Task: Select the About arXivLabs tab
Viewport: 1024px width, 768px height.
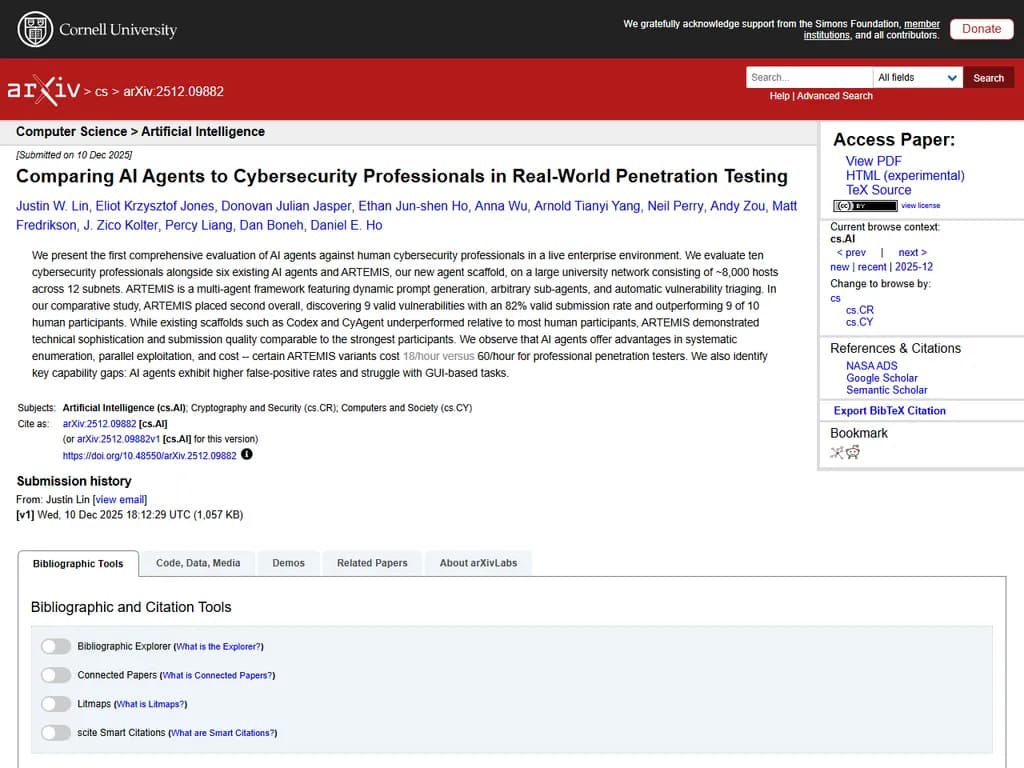Action: click(478, 563)
